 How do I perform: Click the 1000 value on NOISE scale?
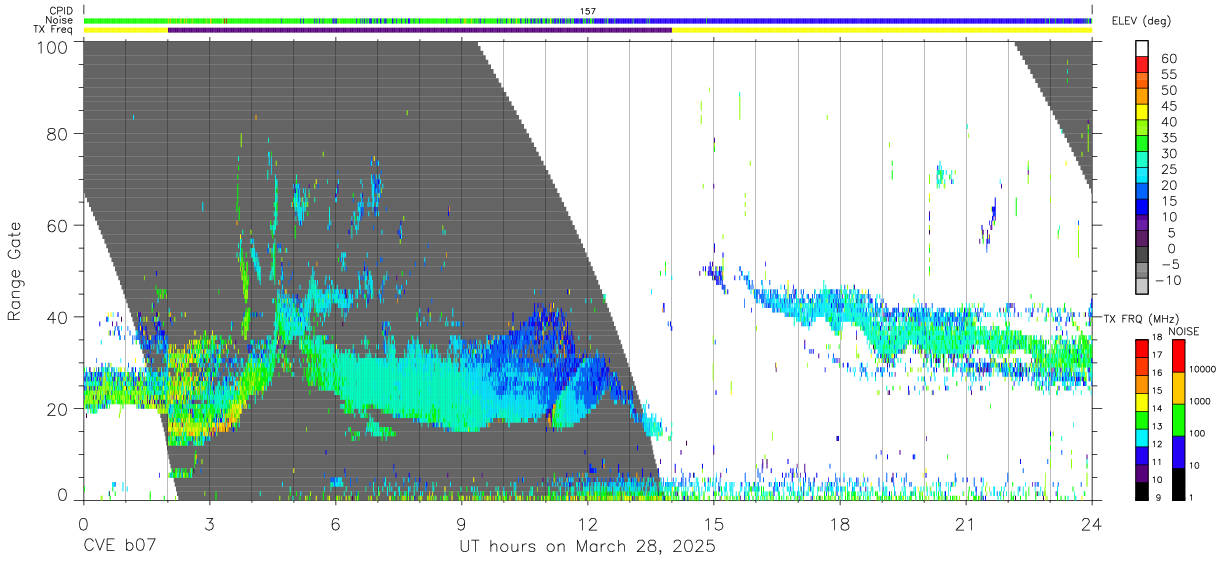click(x=1199, y=401)
